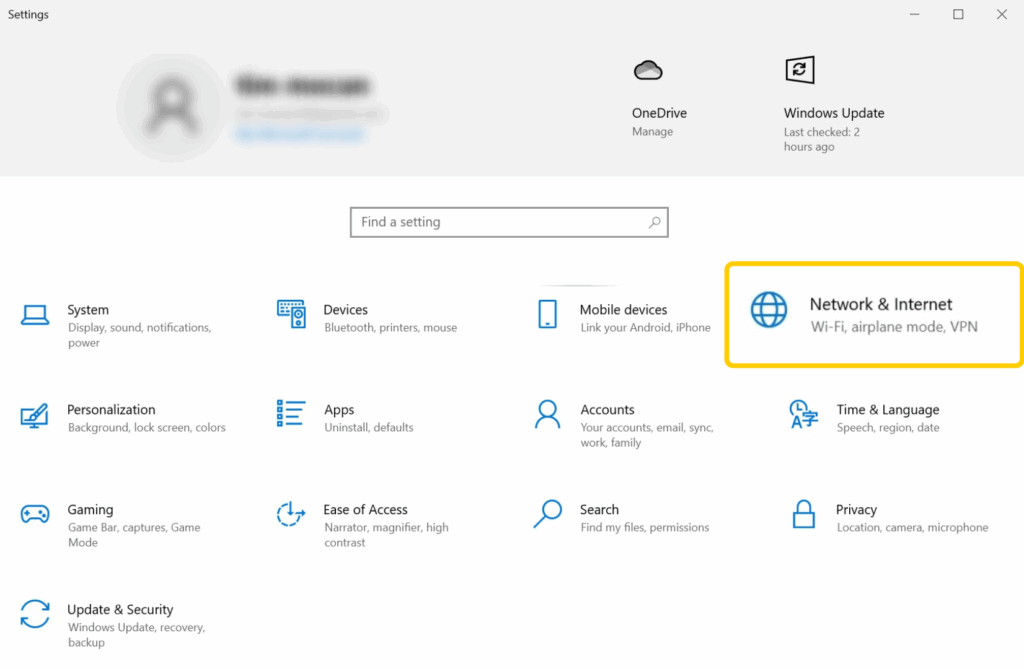Open Privacy padlock icon
The width and height of the screenshot is (1024, 669).
pyautogui.click(x=803, y=514)
